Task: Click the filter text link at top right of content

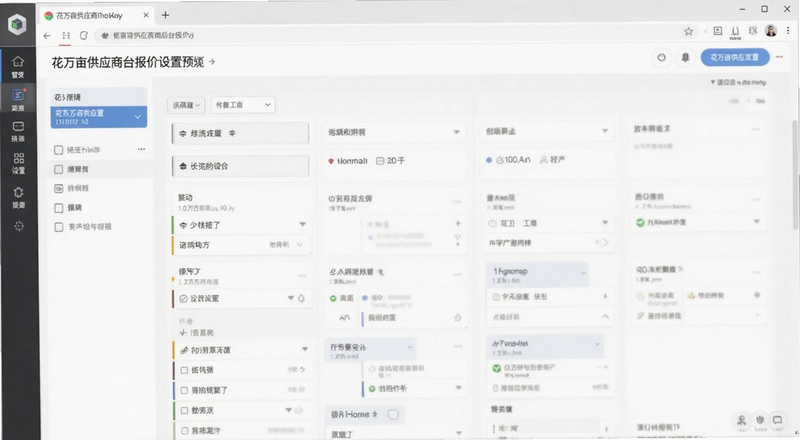Action: 738,82
